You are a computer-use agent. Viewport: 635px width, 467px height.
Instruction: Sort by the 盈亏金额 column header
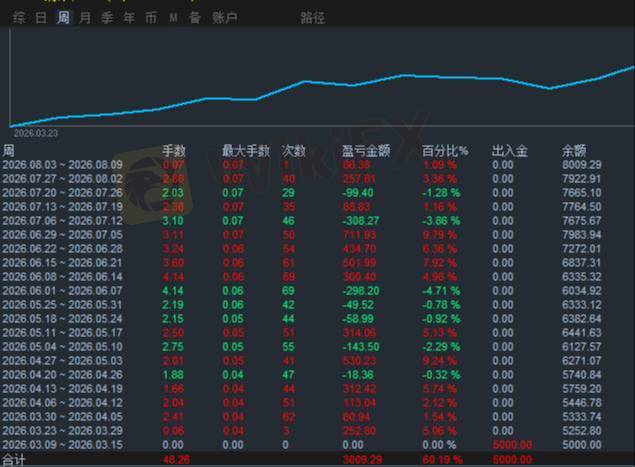click(366, 151)
